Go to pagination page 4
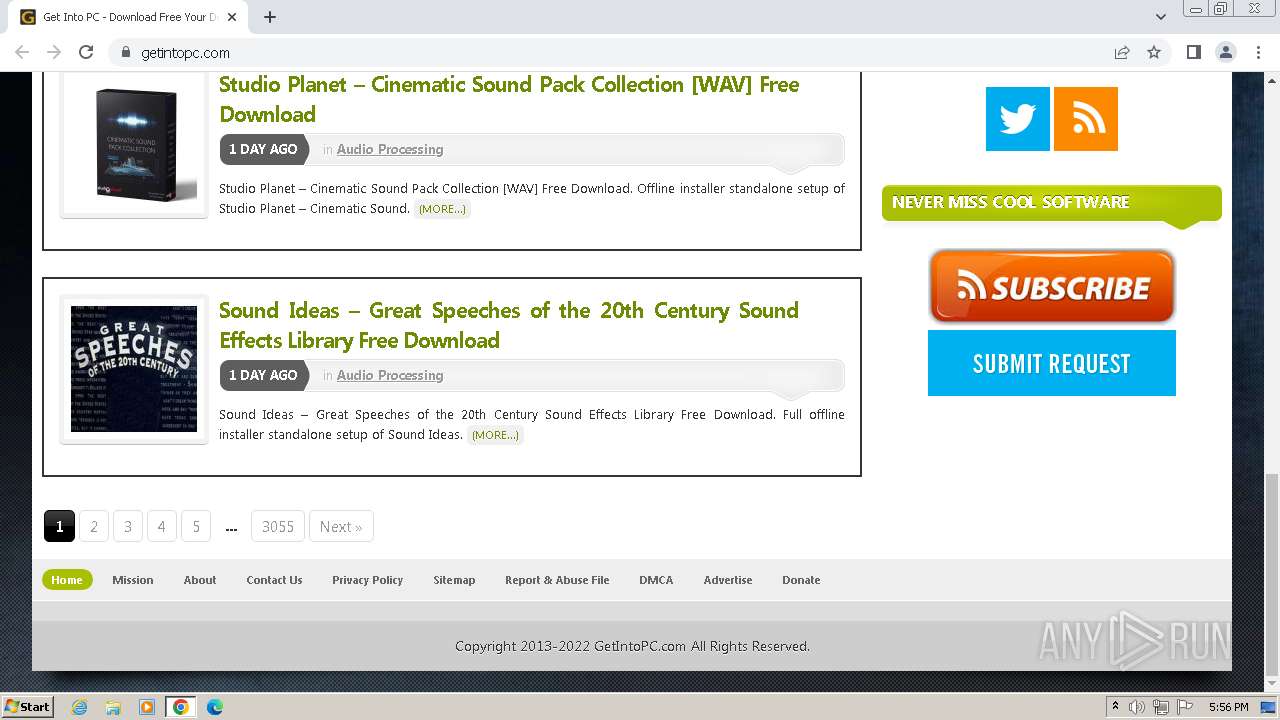Viewport: 1280px width, 720px height. pos(161,526)
